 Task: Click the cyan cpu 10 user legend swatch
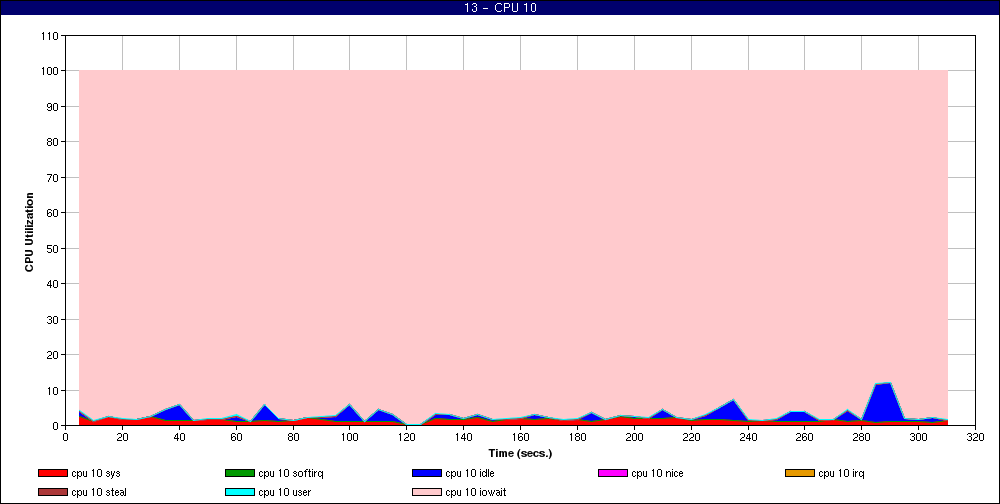[240, 492]
